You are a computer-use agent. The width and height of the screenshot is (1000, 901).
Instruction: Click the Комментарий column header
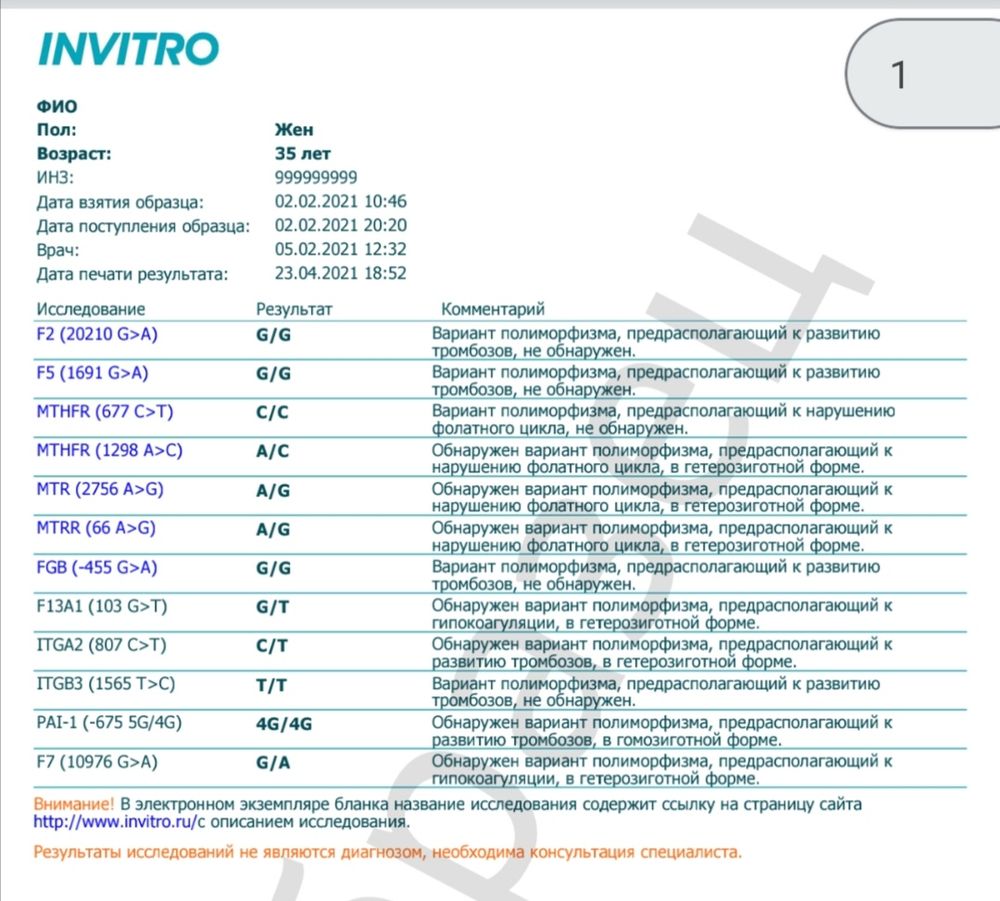click(493, 309)
